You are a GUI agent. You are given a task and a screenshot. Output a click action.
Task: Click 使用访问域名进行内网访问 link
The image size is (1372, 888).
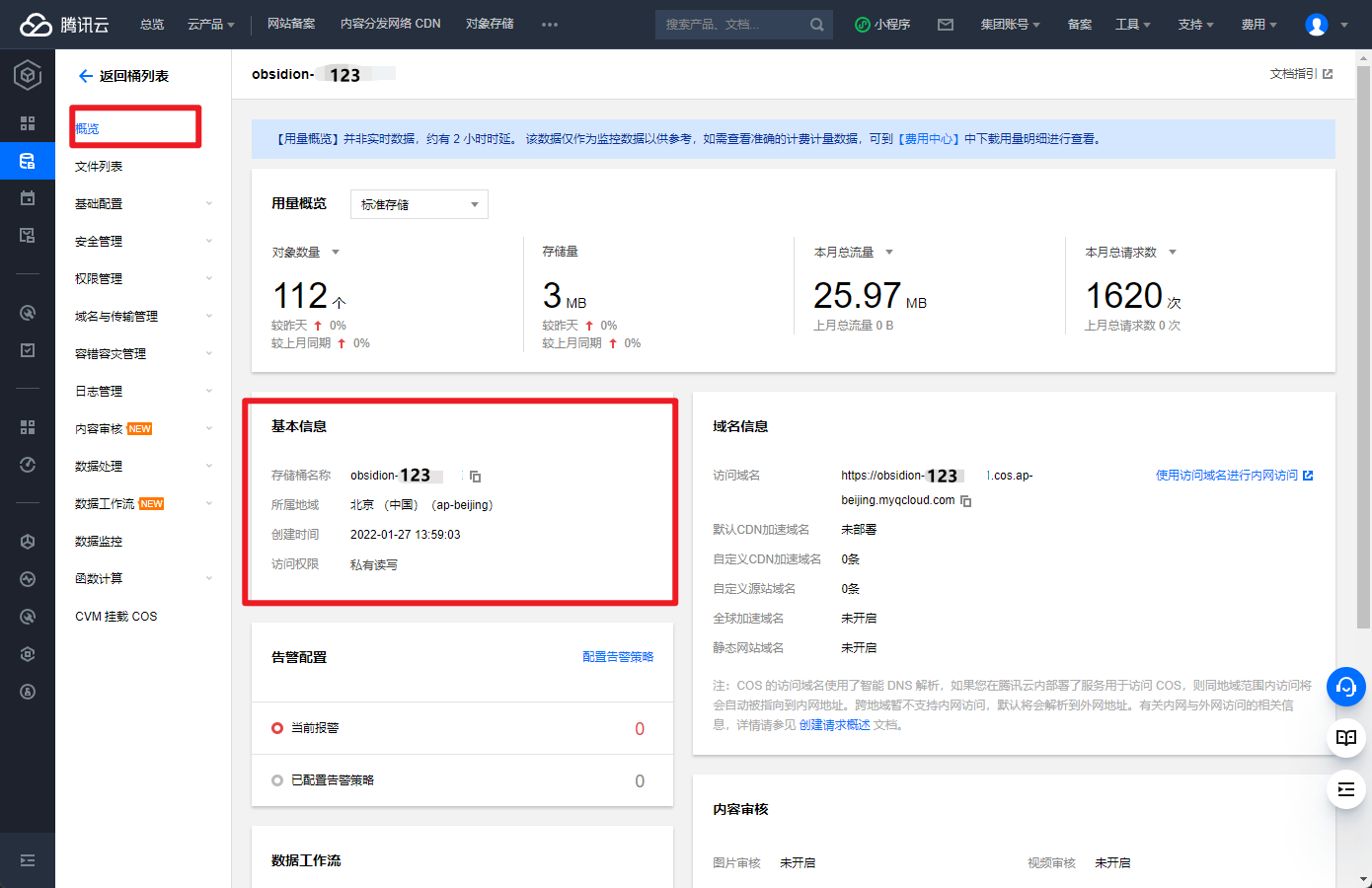(1234, 476)
